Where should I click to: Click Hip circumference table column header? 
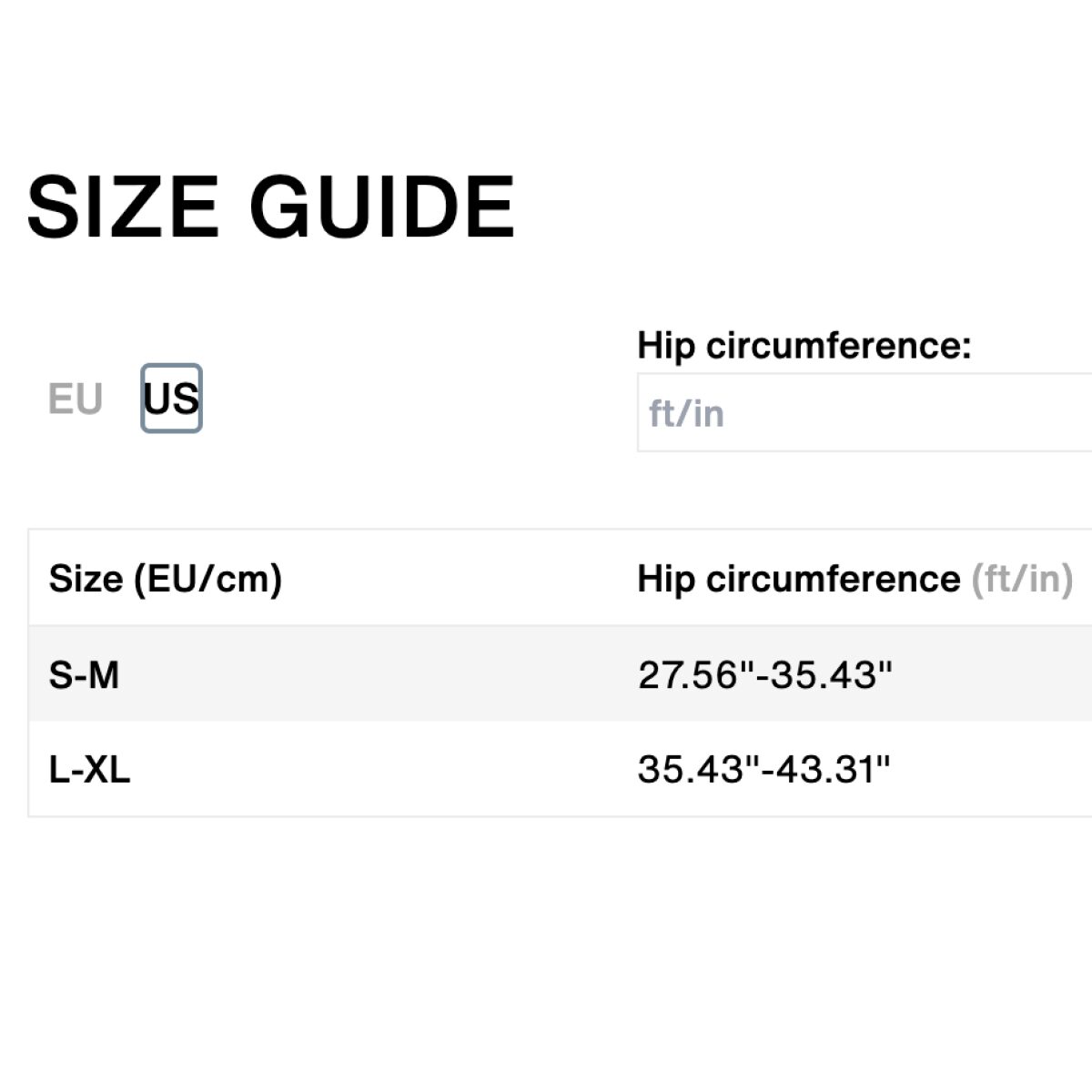(x=798, y=579)
